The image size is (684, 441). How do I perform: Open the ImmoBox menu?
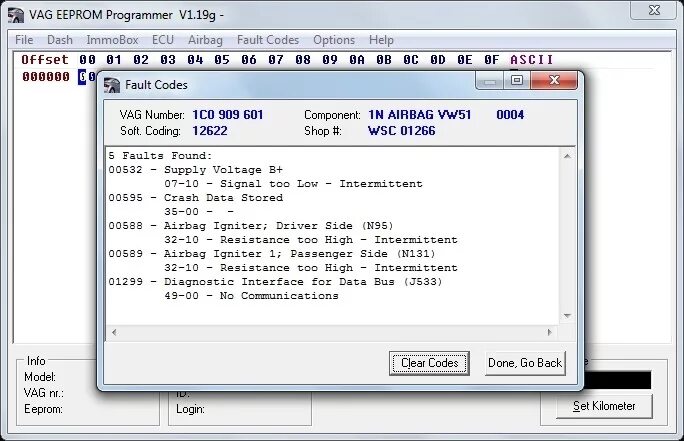coord(112,40)
